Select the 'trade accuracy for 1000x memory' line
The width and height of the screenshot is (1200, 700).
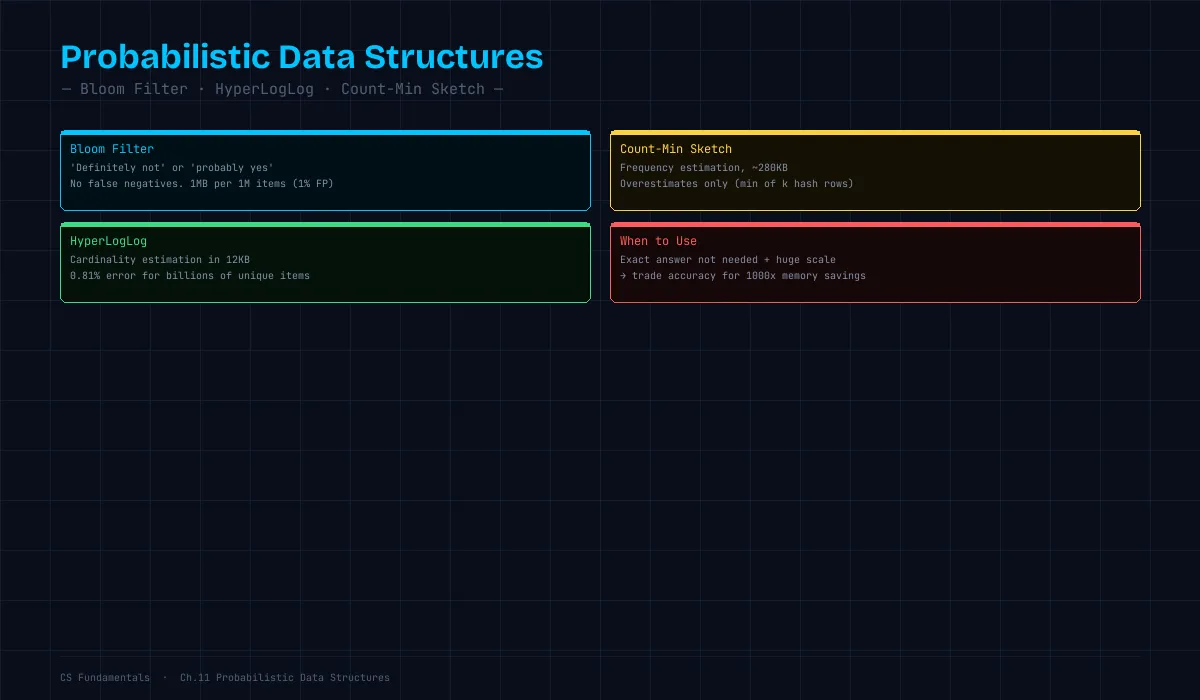click(x=743, y=276)
